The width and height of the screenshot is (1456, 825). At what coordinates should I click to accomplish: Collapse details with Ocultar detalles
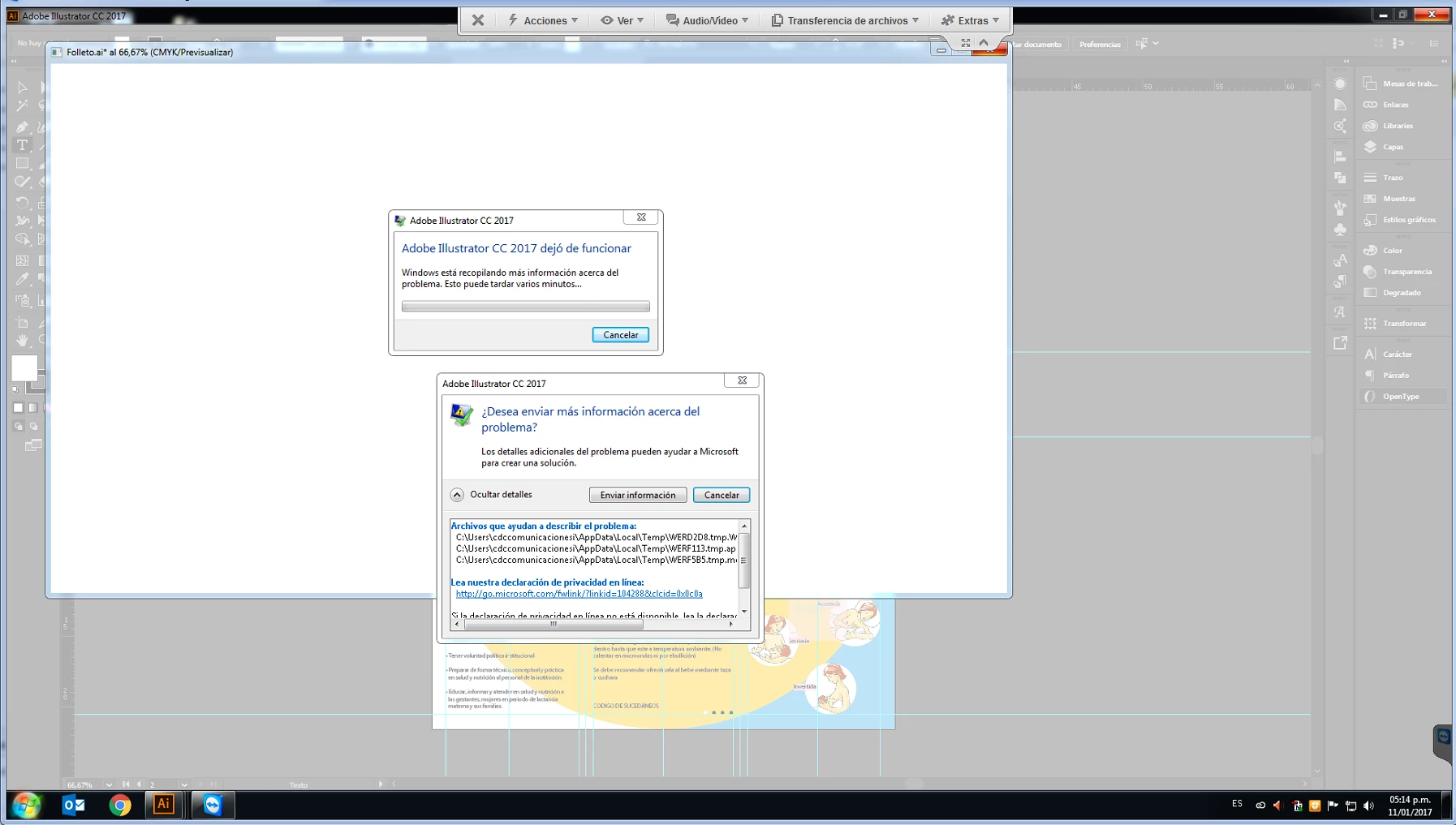click(x=492, y=495)
